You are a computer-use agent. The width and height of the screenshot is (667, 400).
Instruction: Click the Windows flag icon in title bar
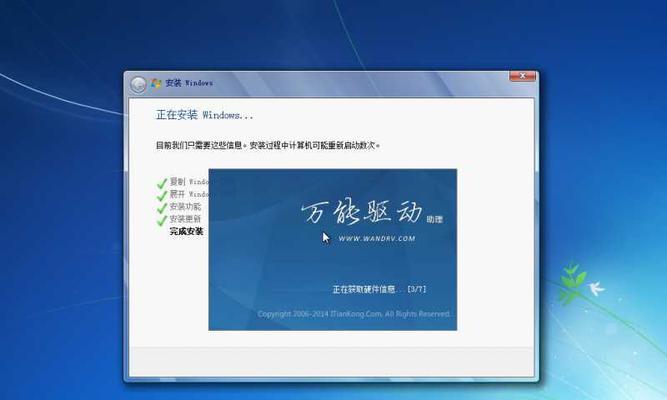[x=156, y=83]
